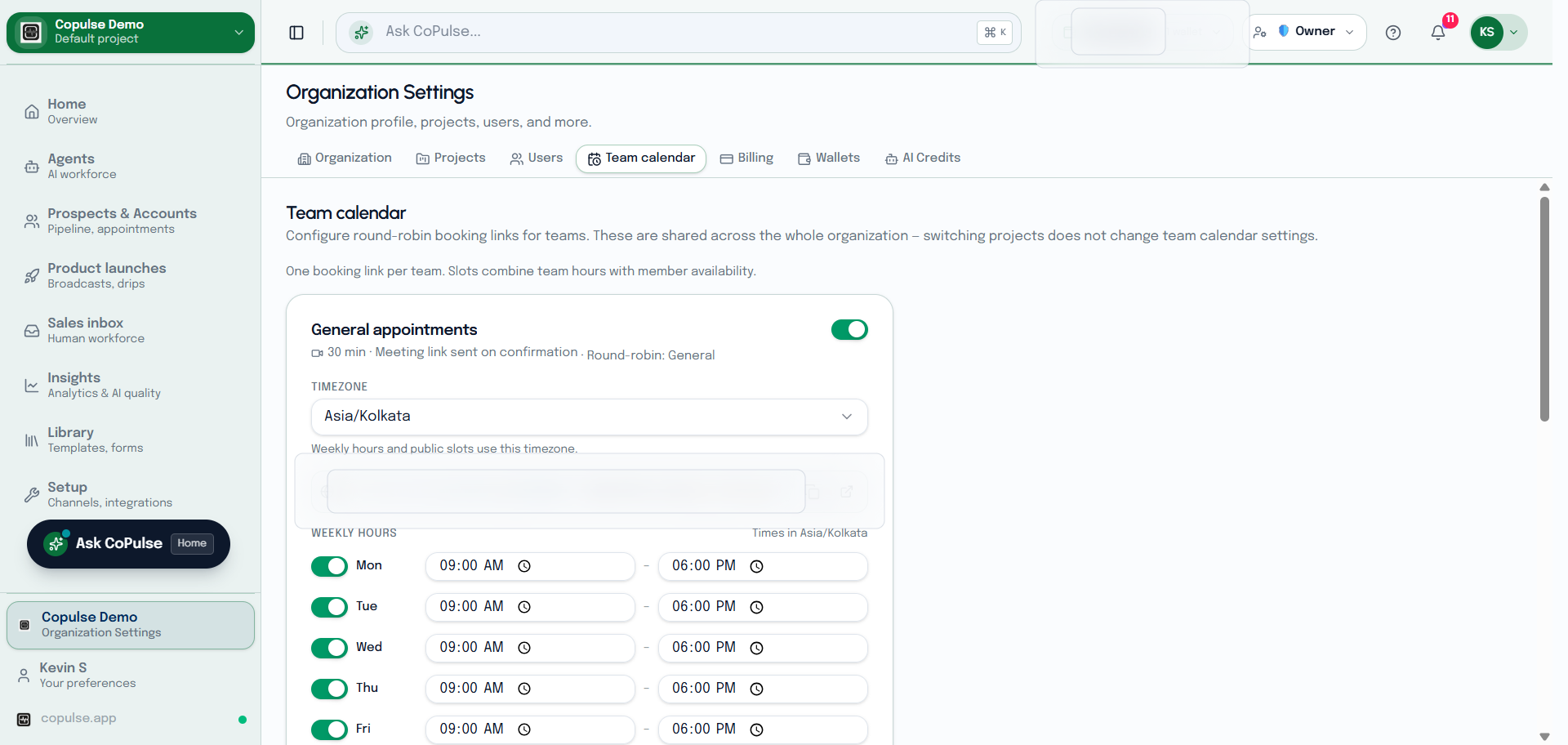Screen dimensions: 1568x745
Task: Click Friday end time field 06:00 PM
Action: (763, 729)
